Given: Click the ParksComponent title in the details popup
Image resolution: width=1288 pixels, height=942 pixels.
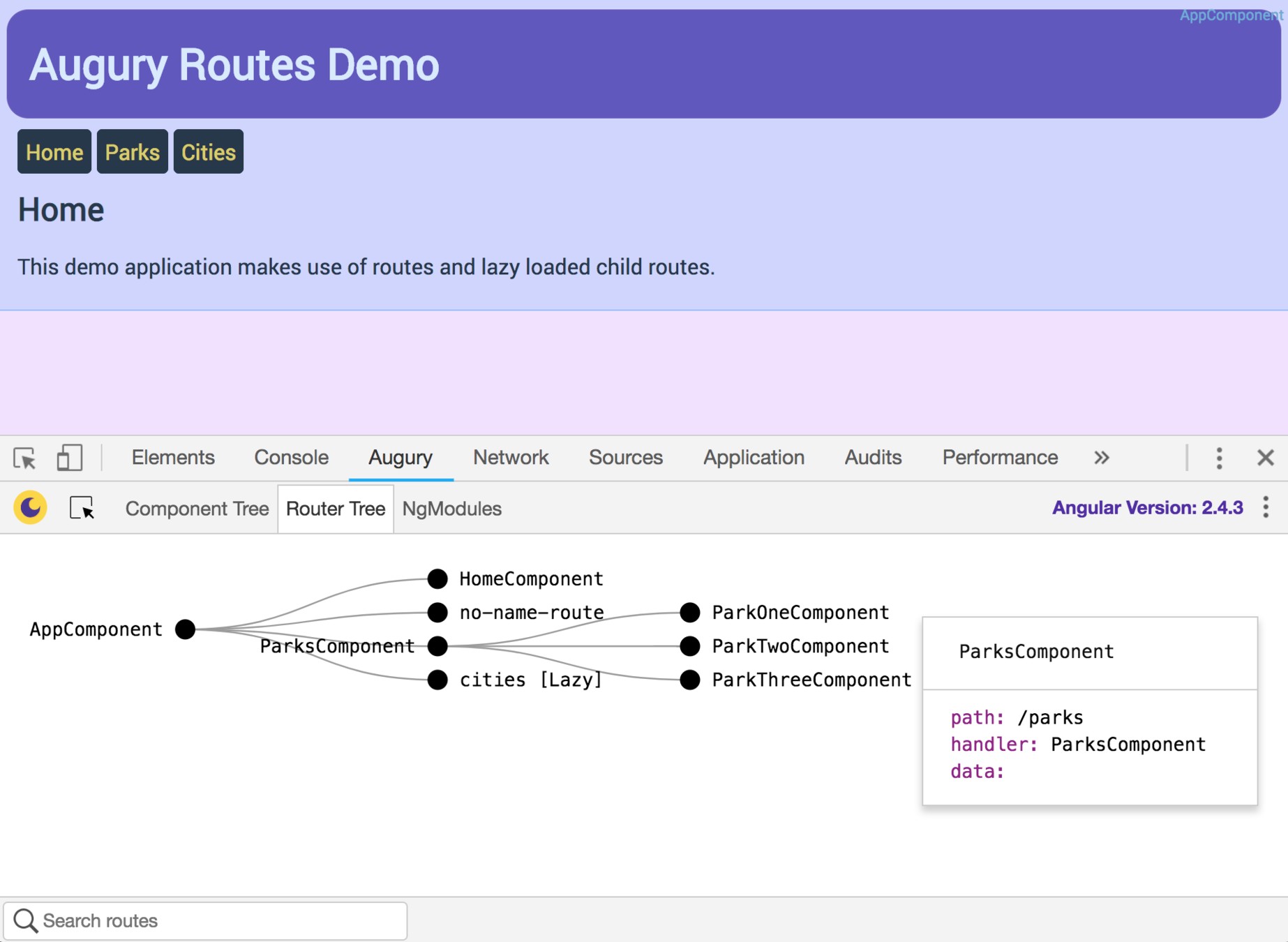Looking at the screenshot, I should click(x=1036, y=651).
